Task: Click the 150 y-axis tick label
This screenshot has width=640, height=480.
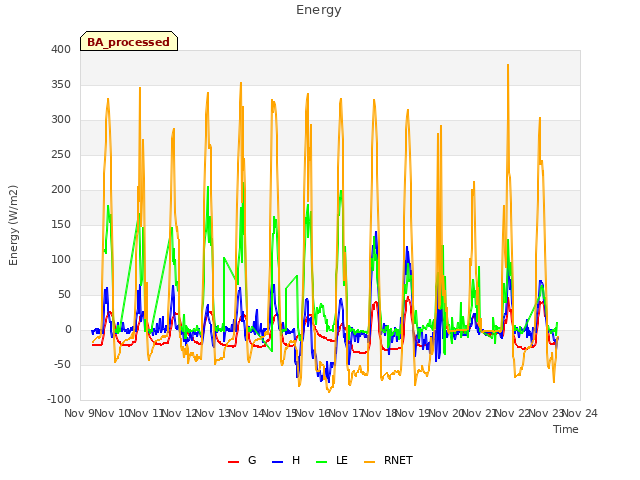Action: click(x=61, y=224)
